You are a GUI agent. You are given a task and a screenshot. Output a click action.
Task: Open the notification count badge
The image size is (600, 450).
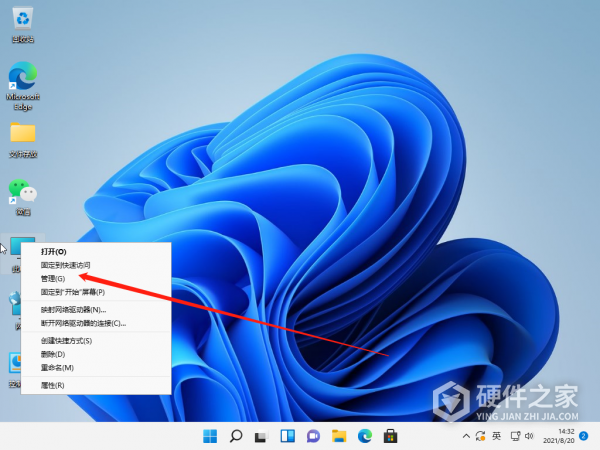click(583, 436)
